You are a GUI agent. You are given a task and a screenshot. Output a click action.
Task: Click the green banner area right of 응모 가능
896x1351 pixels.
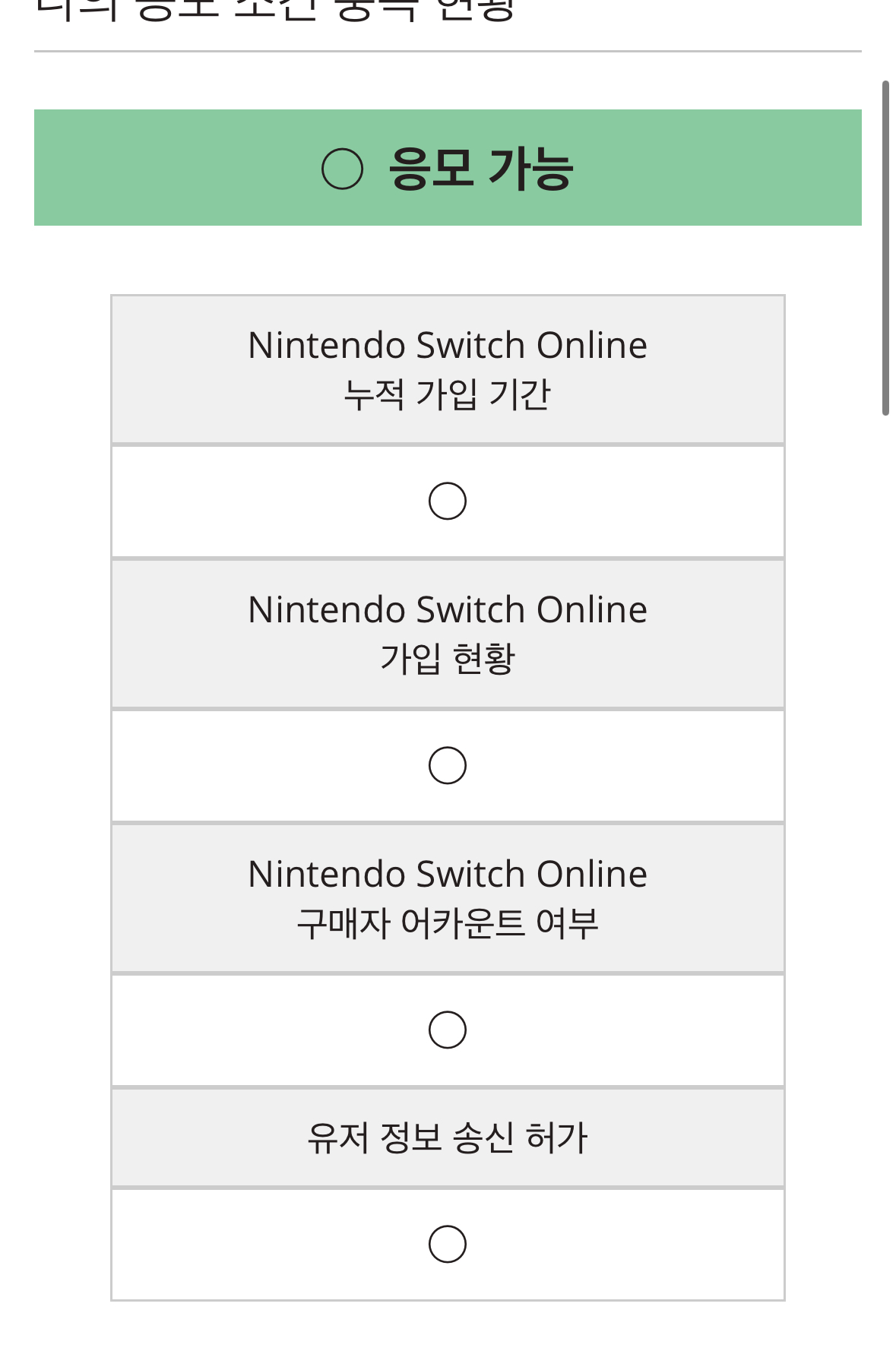pos(722,168)
